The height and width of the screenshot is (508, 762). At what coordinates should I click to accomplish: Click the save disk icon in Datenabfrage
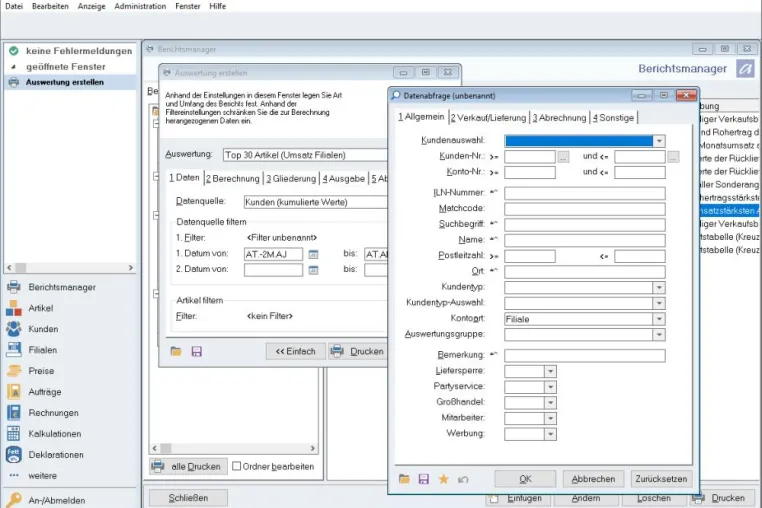(424, 479)
